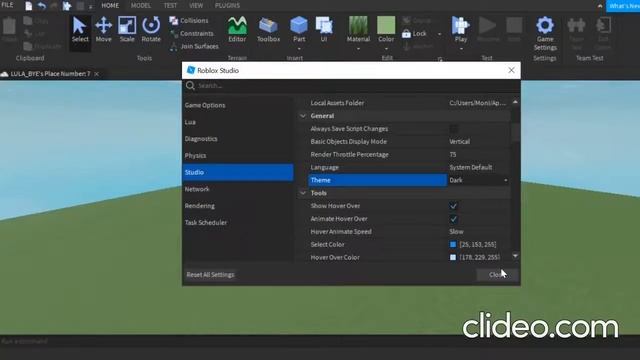The height and width of the screenshot is (360, 640).
Task: Click the Select Color blue swatch
Action: pyautogui.click(x=453, y=244)
